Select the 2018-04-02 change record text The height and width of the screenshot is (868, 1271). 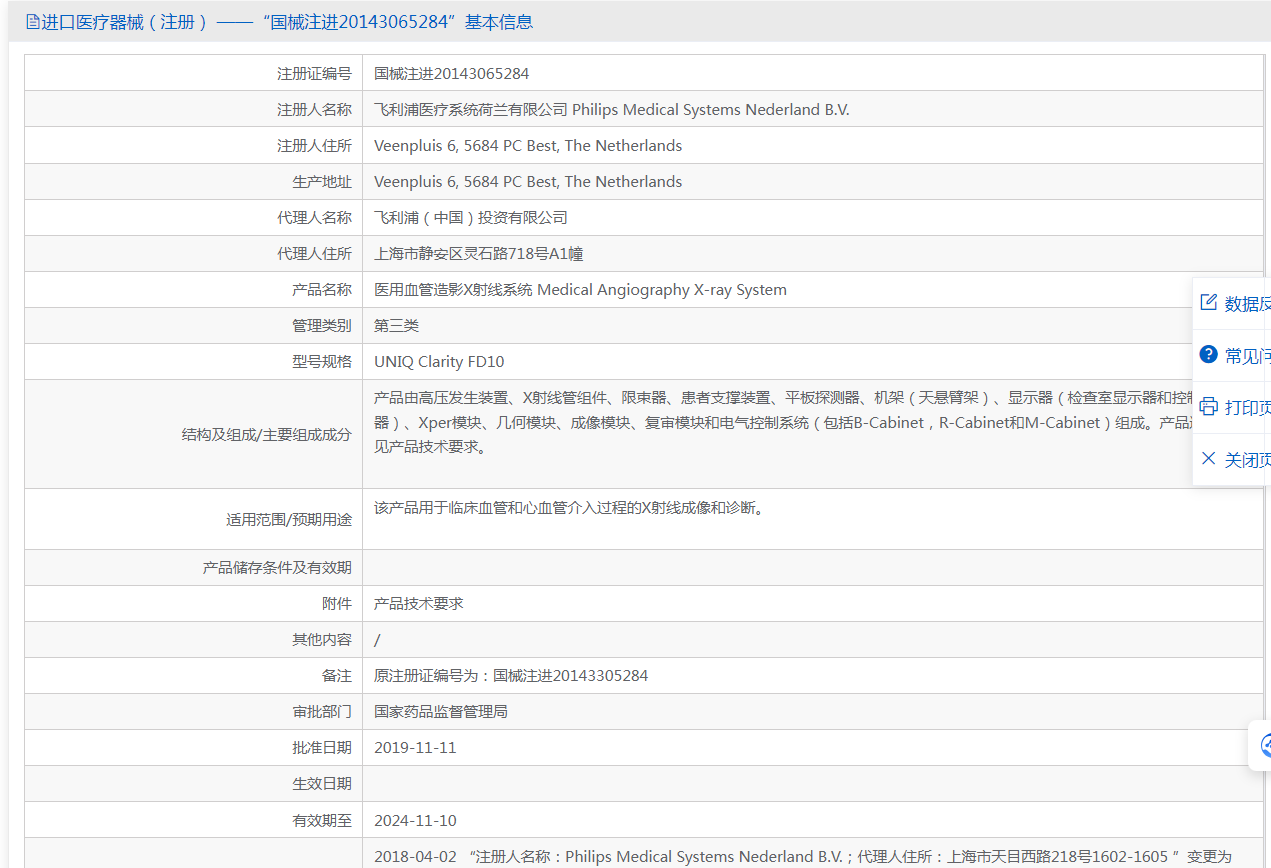(803, 856)
